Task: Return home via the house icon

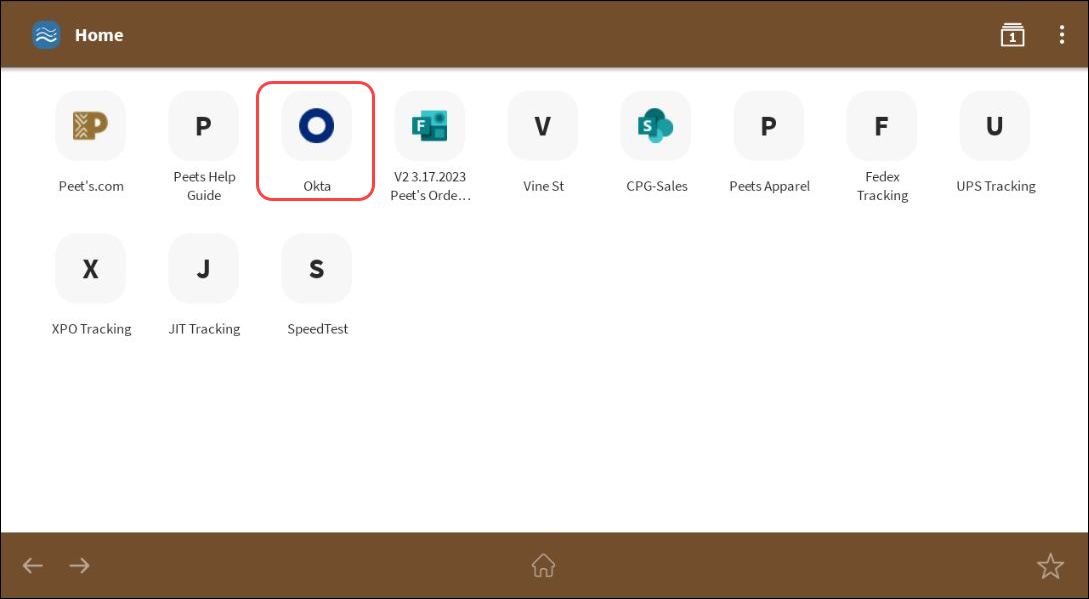Action: click(543, 565)
